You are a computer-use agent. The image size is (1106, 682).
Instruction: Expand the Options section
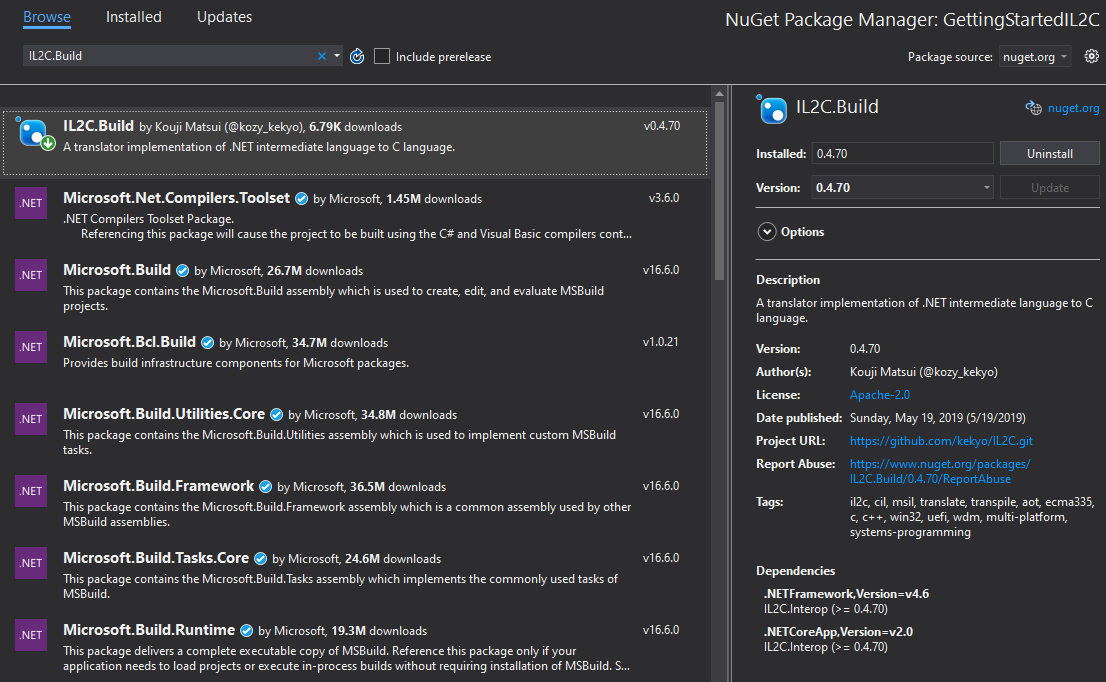pyautogui.click(x=767, y=232)
